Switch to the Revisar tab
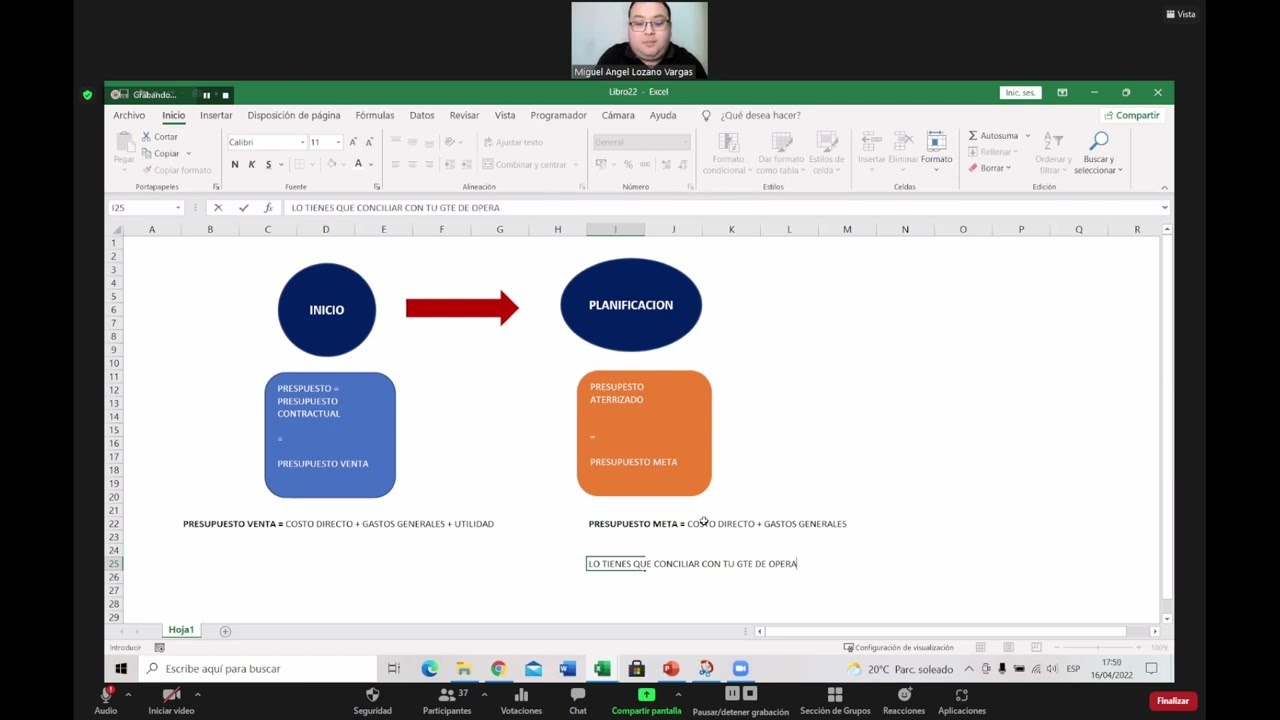 (x=464, y=115)
